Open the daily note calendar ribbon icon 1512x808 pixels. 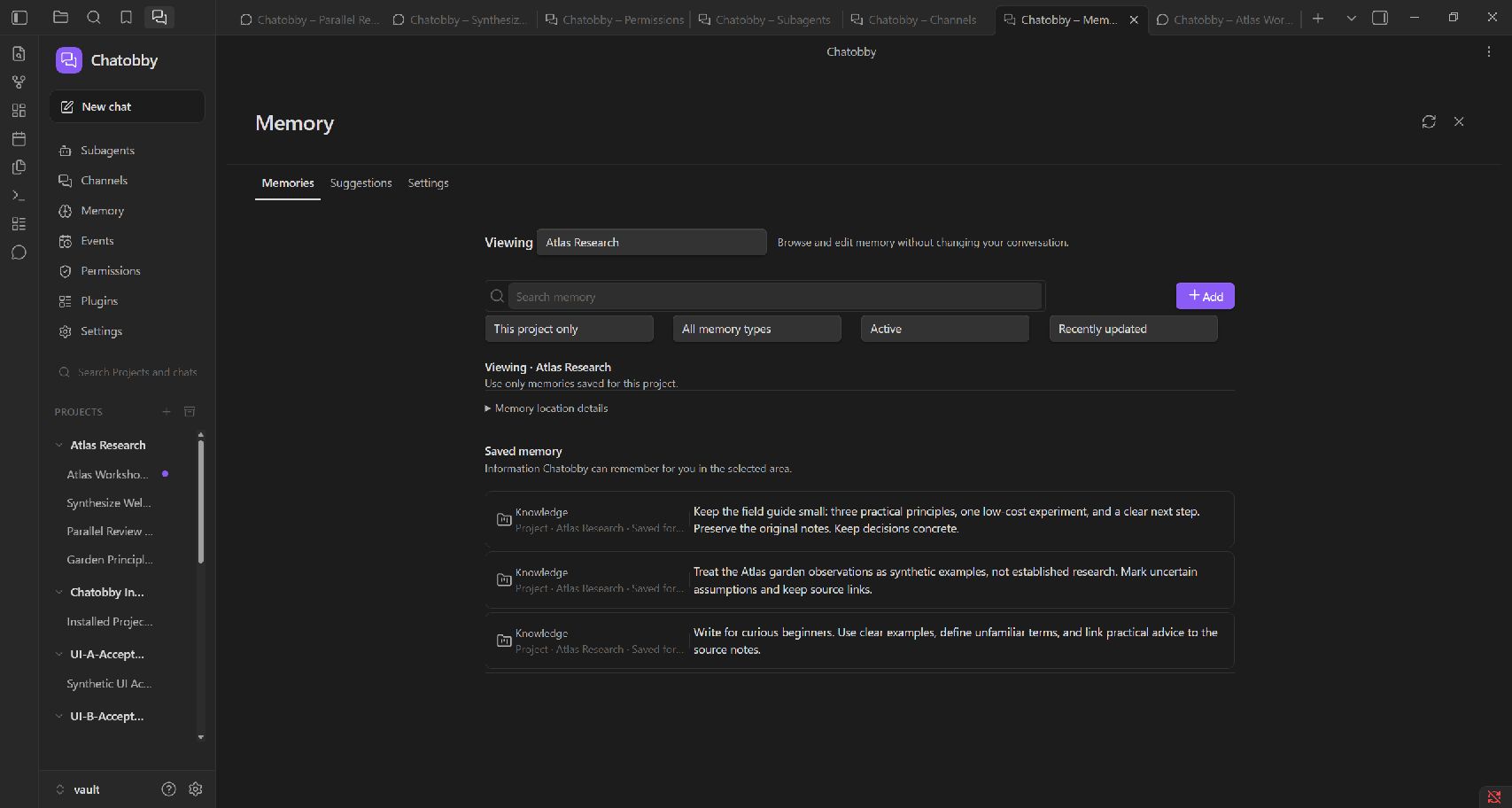pos(19,139)
